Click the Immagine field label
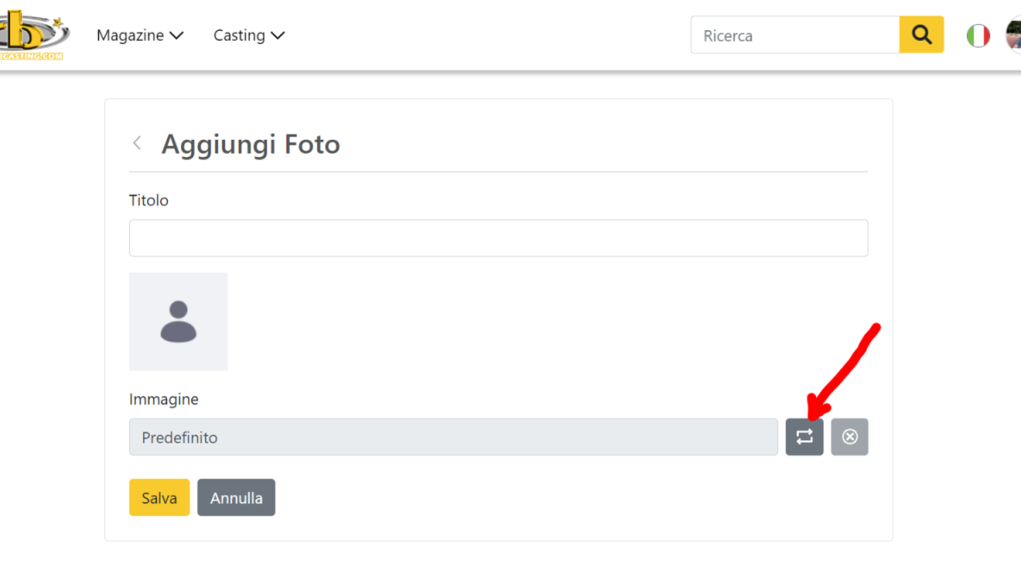The image size is (1021, 580). (163, 399)
